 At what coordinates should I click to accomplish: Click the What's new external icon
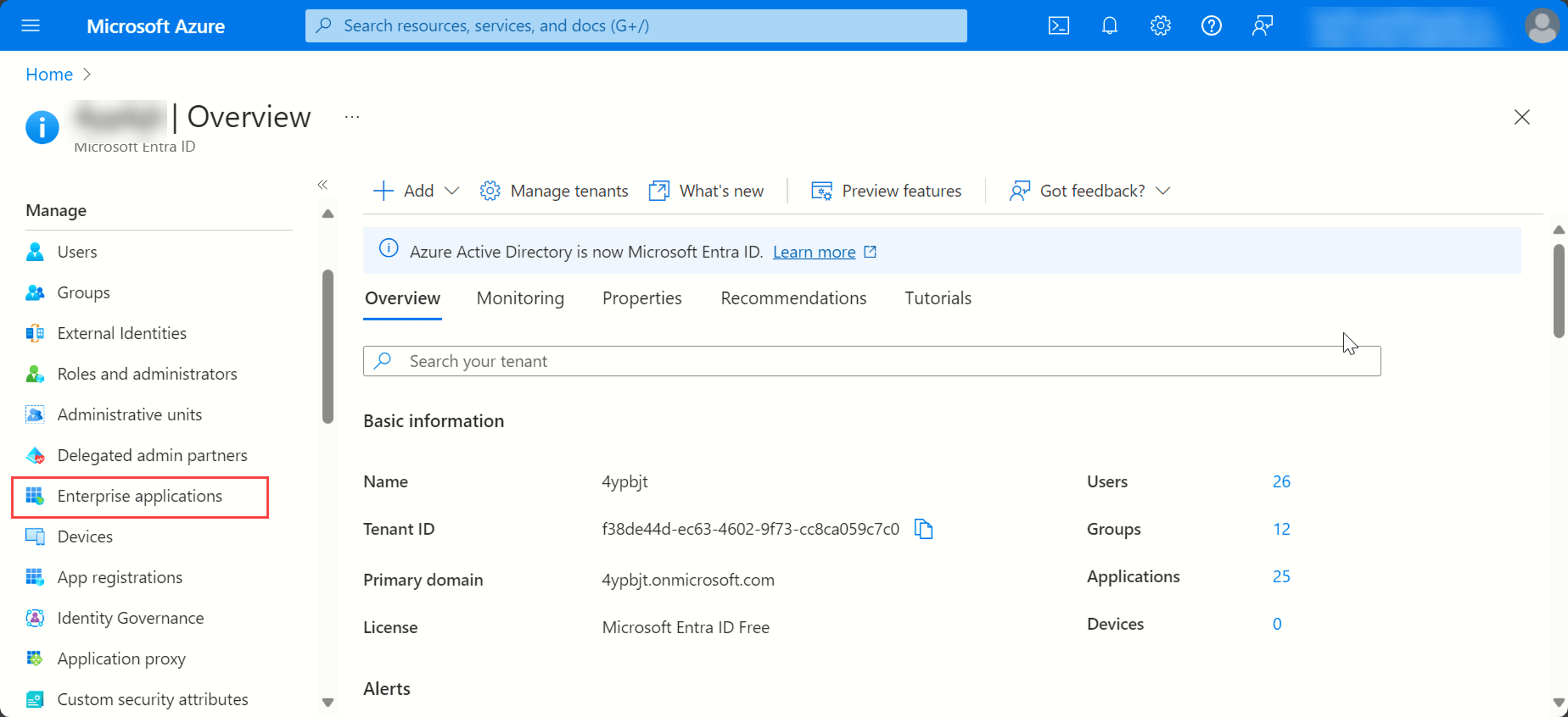point(659,191)
